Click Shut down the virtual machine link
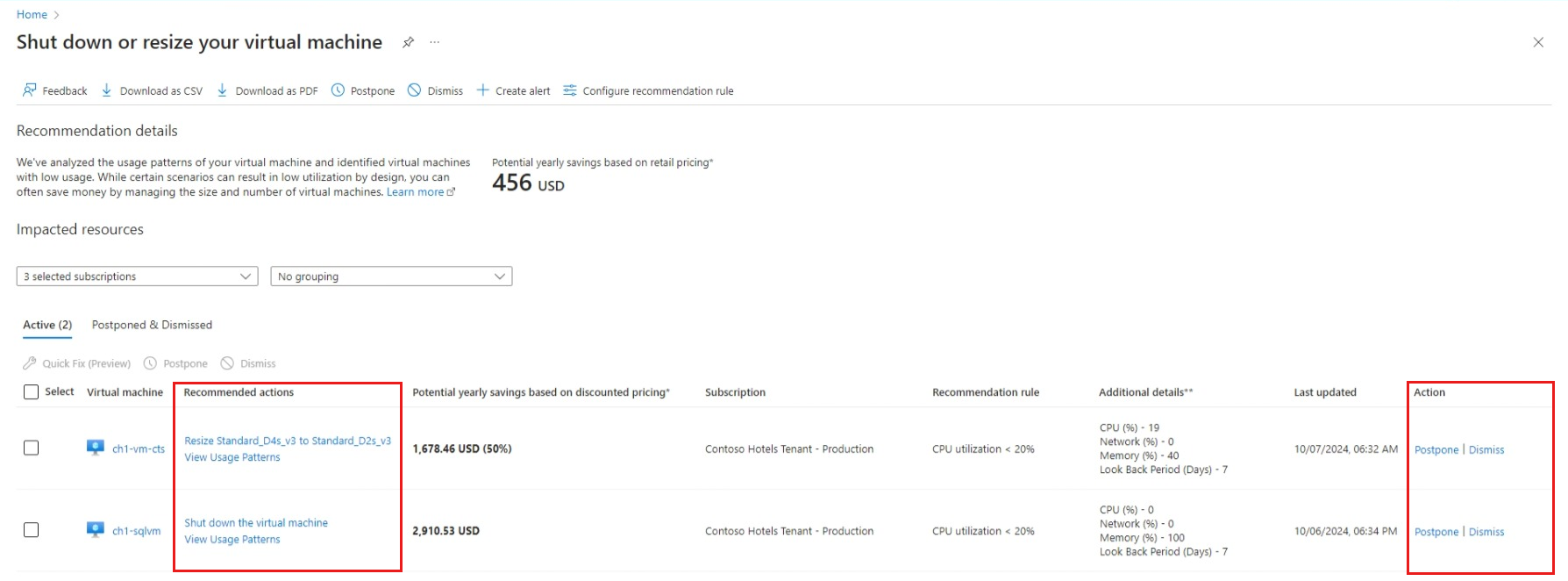 pos(256,523)
